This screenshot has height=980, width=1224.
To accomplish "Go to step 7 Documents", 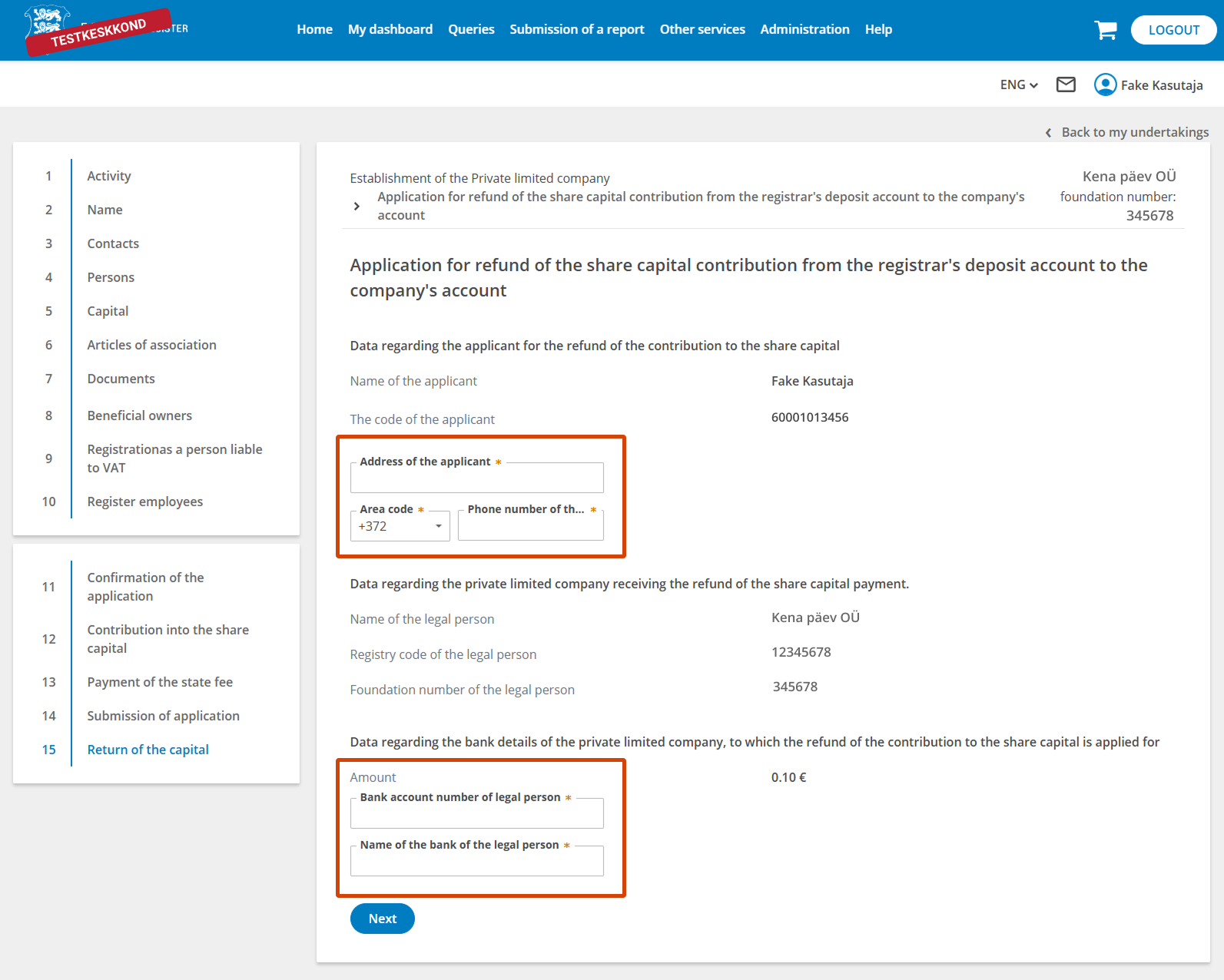I will click(121, 379).
